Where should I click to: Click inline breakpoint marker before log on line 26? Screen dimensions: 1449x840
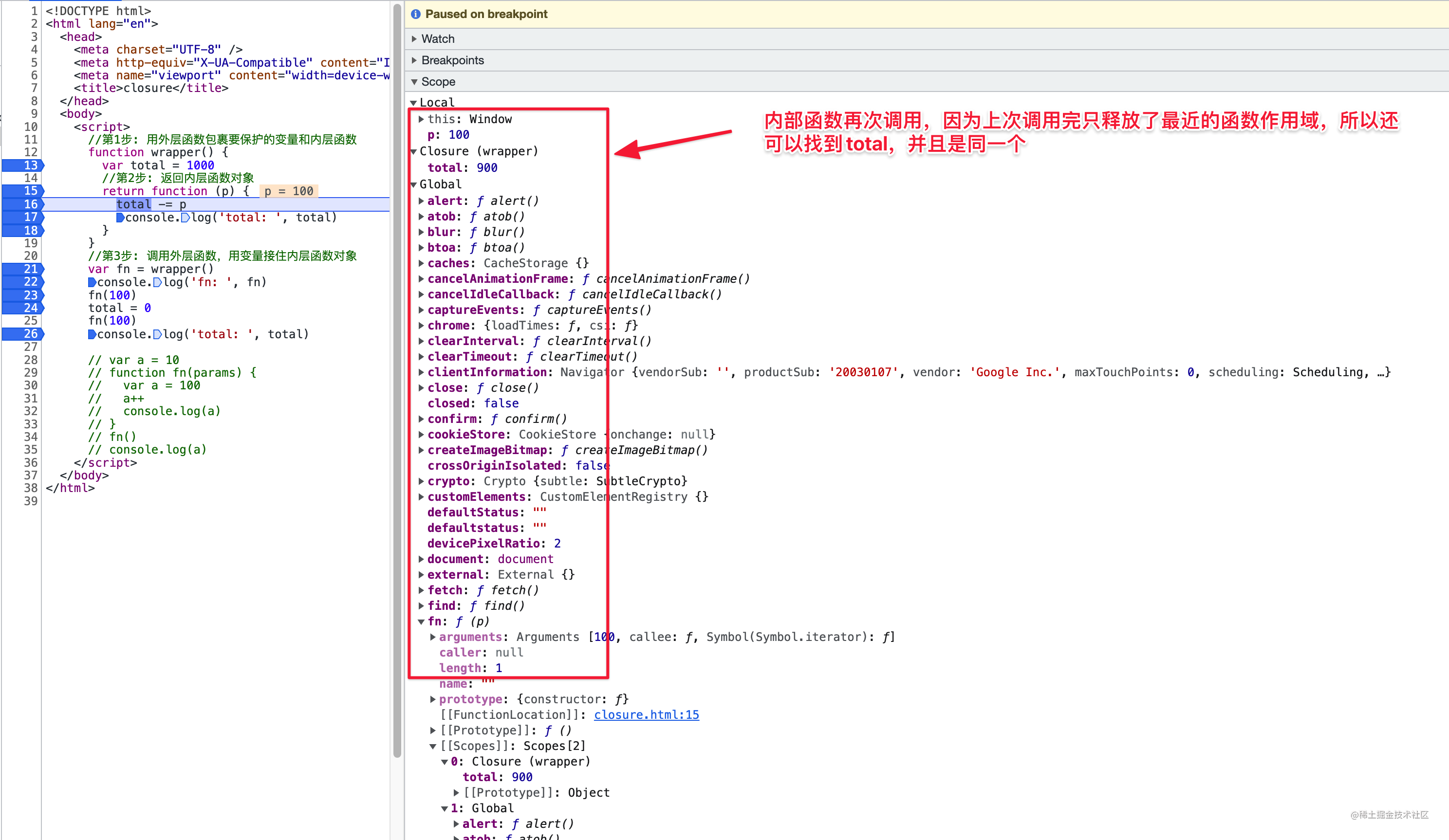[x=158, y=334]
